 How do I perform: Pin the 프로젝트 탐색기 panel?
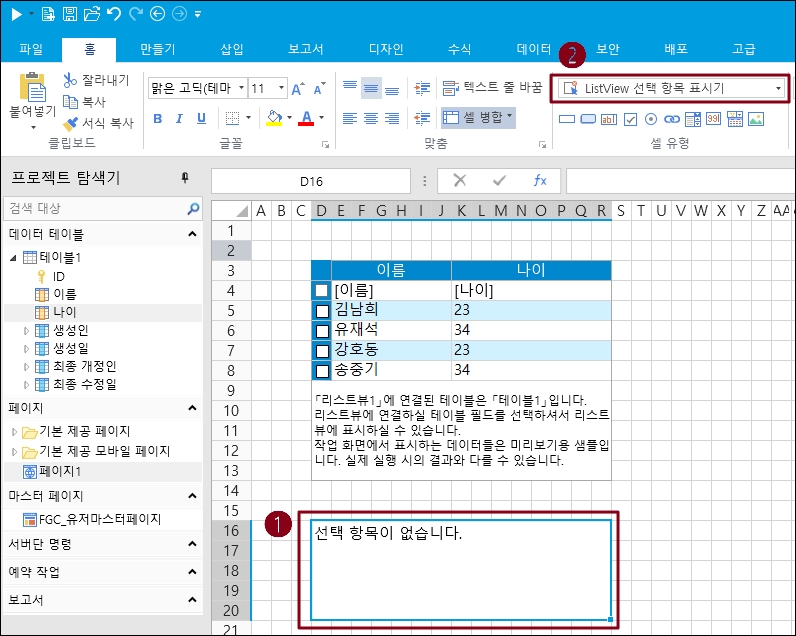(x=185, y=178)
